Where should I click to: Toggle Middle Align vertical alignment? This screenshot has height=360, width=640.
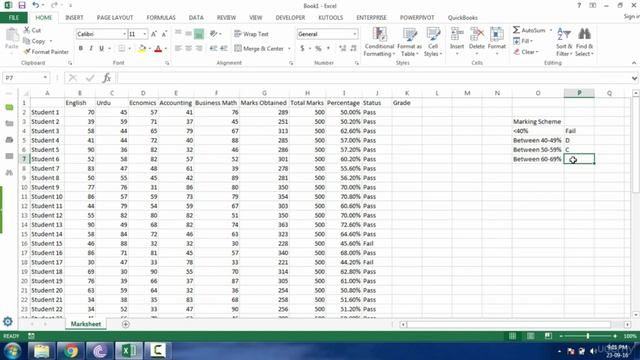[189, 34]
